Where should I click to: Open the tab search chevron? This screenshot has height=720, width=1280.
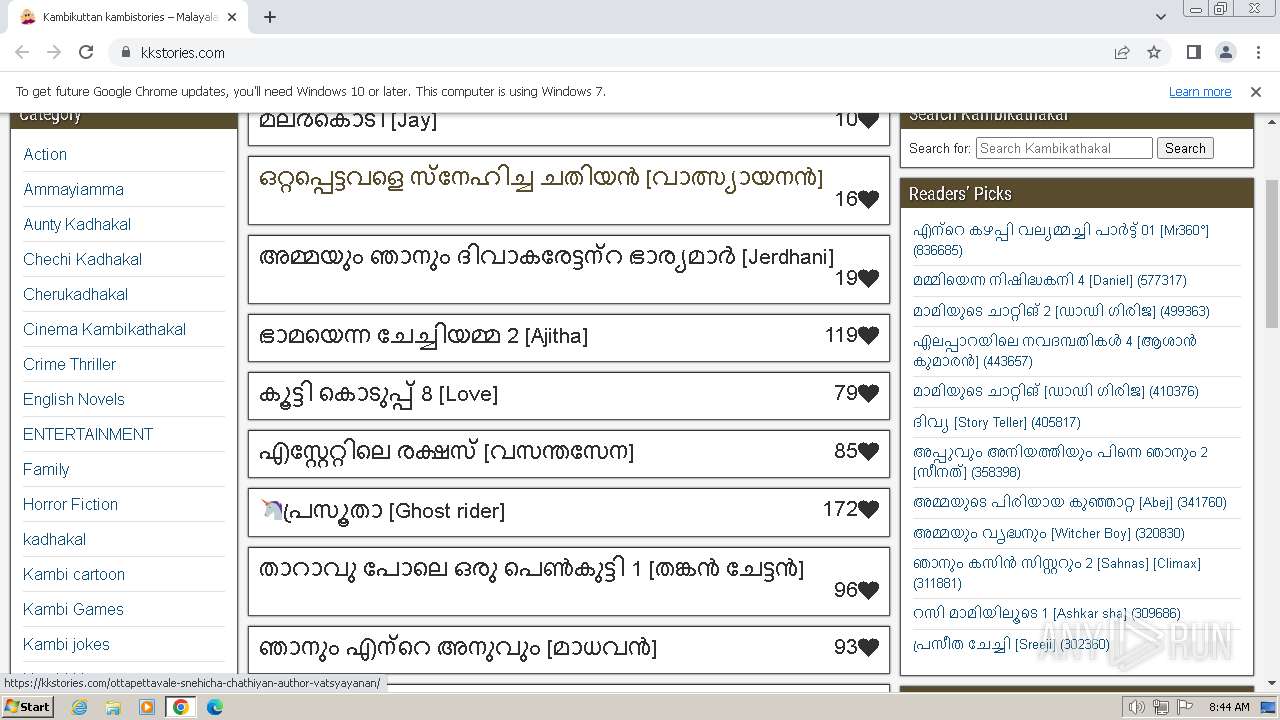1160,17
